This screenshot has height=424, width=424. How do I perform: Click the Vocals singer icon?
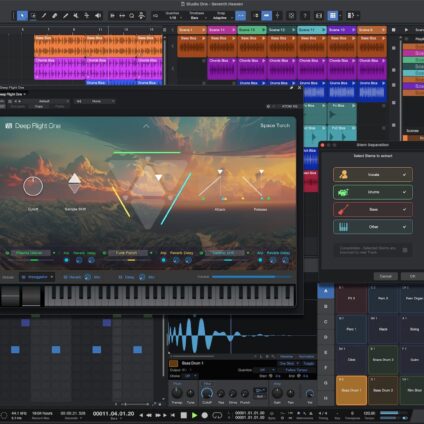343,174
